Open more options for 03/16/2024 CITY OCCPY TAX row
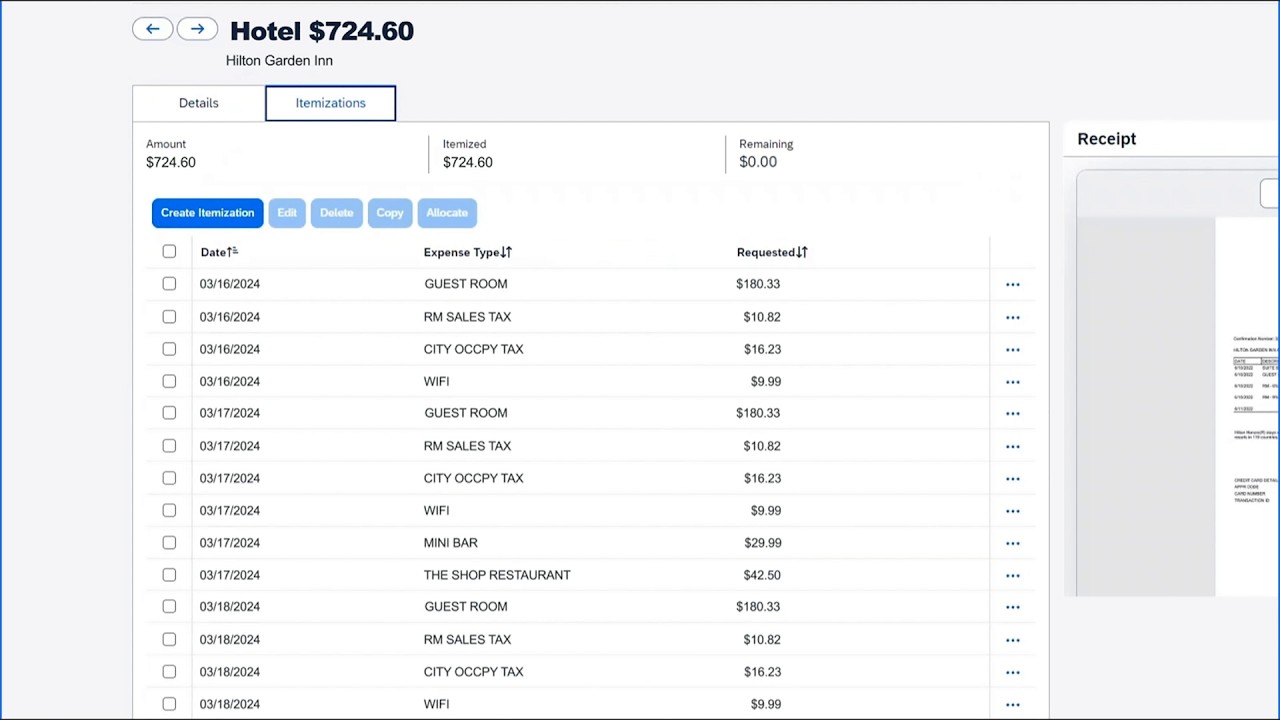The width and height of the screenshot is (1280, 720). click(1013, 350)
